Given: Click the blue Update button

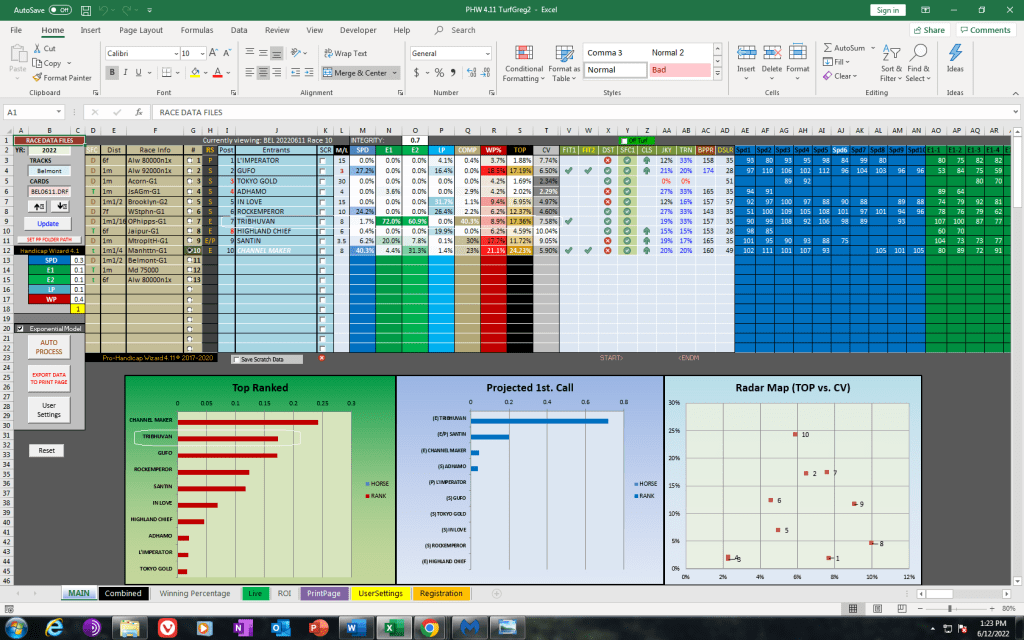Looking at the screenshot, I should (47, 223).
